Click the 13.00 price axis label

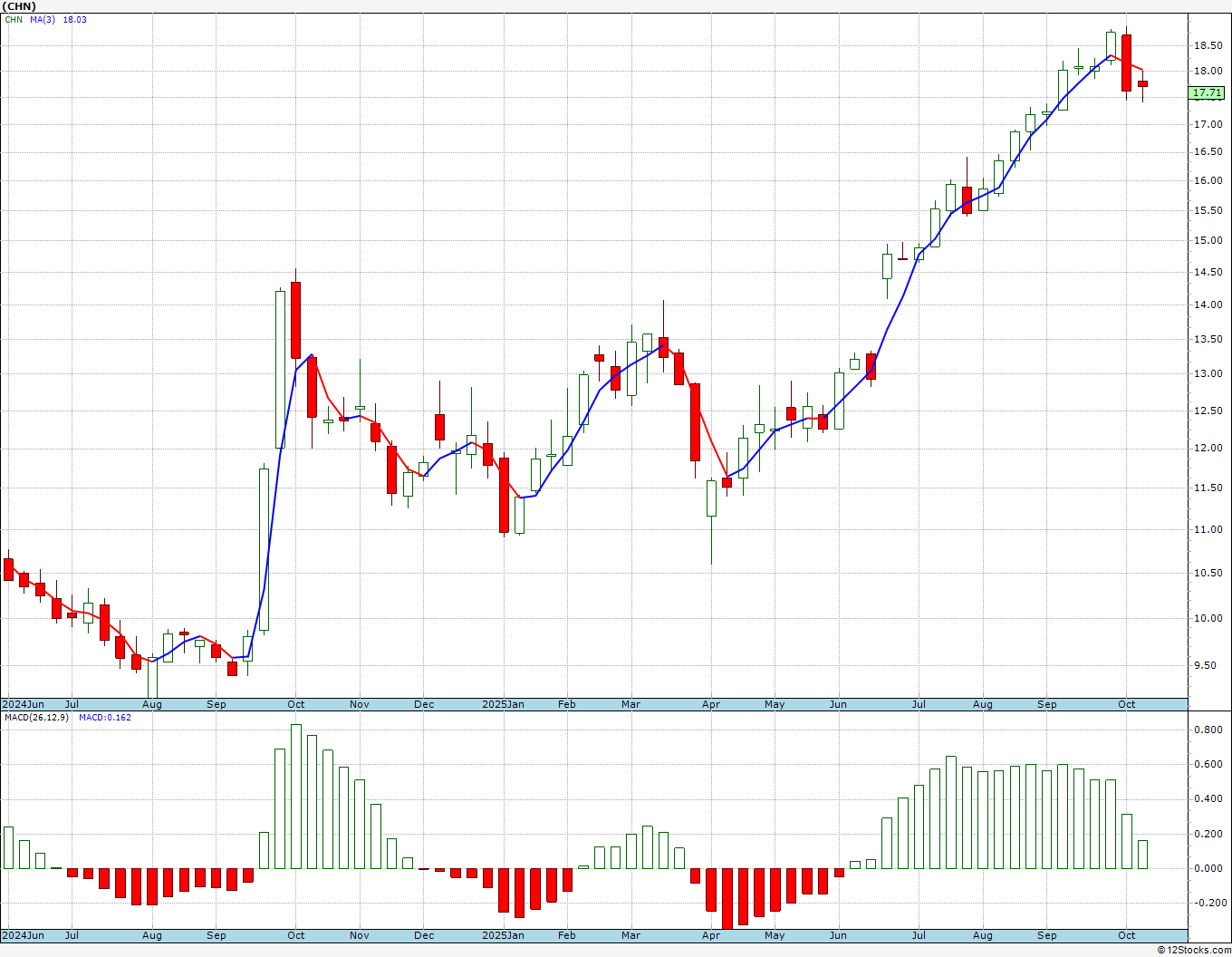[1207, 374]
